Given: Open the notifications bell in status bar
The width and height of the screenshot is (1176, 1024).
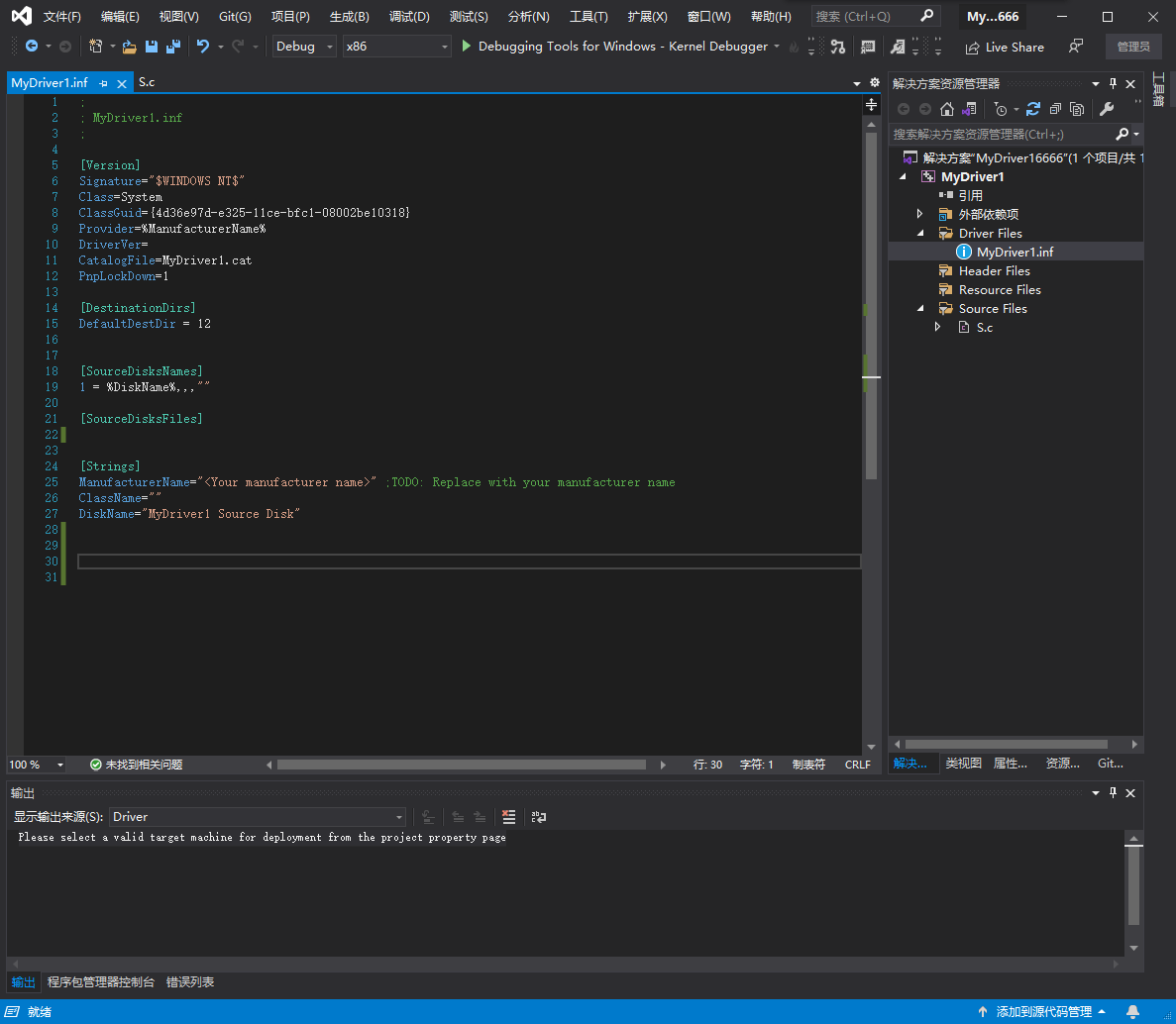Looking at the screenshot, I should click(x=1132, y=1012).
